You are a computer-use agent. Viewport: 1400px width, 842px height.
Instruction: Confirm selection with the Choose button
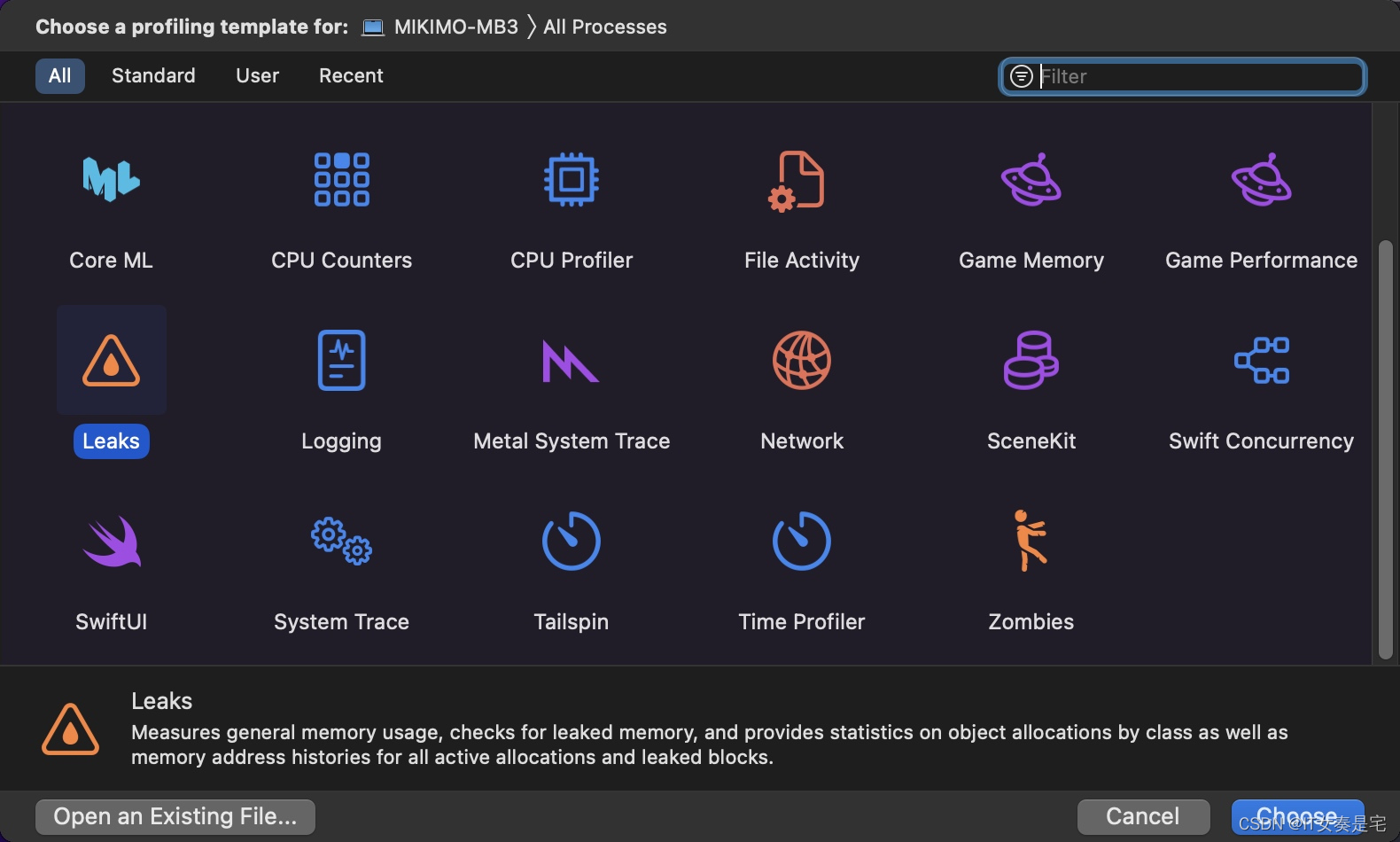click(1297, 816)
